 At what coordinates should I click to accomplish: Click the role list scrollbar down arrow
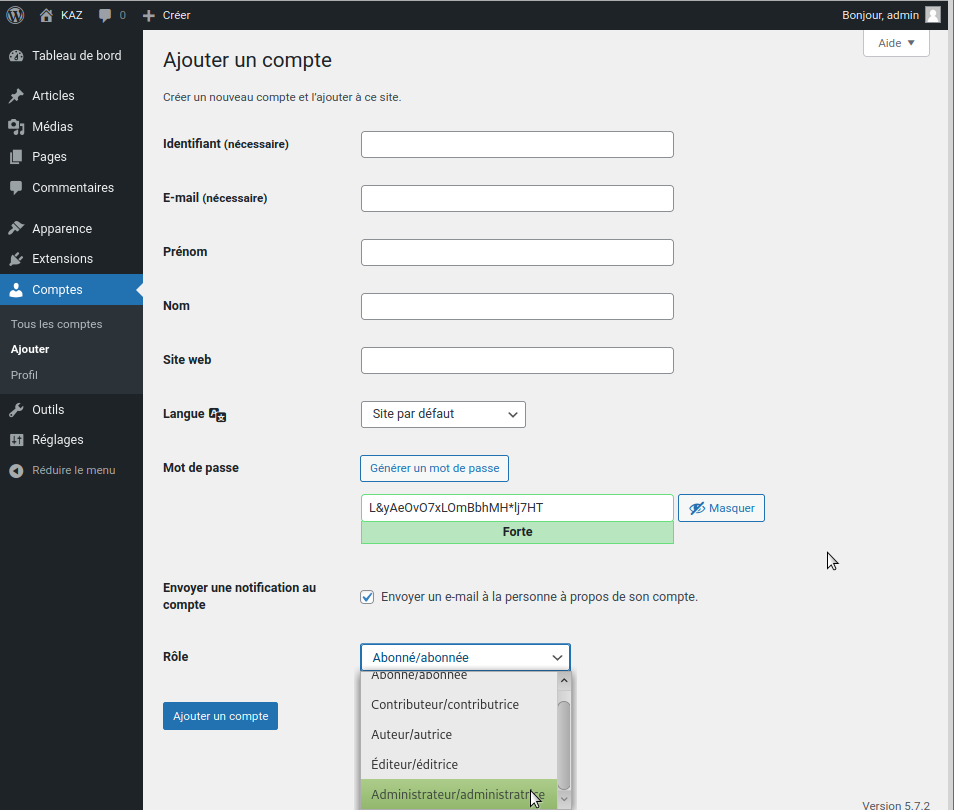click(564, 798)
